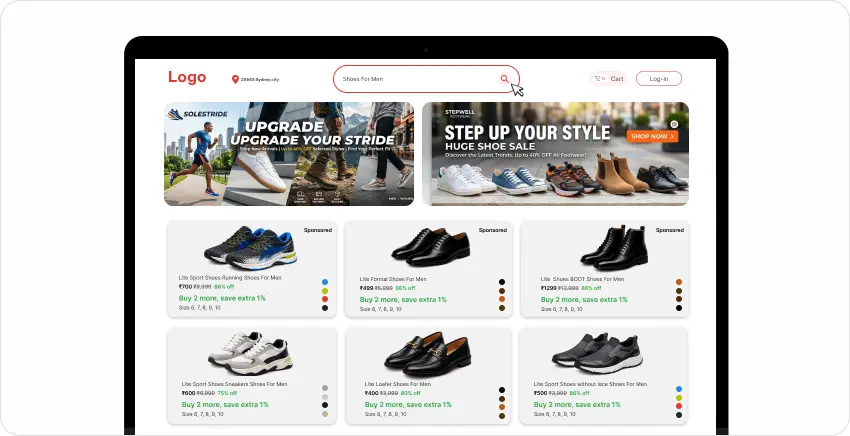Open Lite Sport Shoes Sneakers Shoes For Men title
The image size is (850, 436).
(234, 384)
